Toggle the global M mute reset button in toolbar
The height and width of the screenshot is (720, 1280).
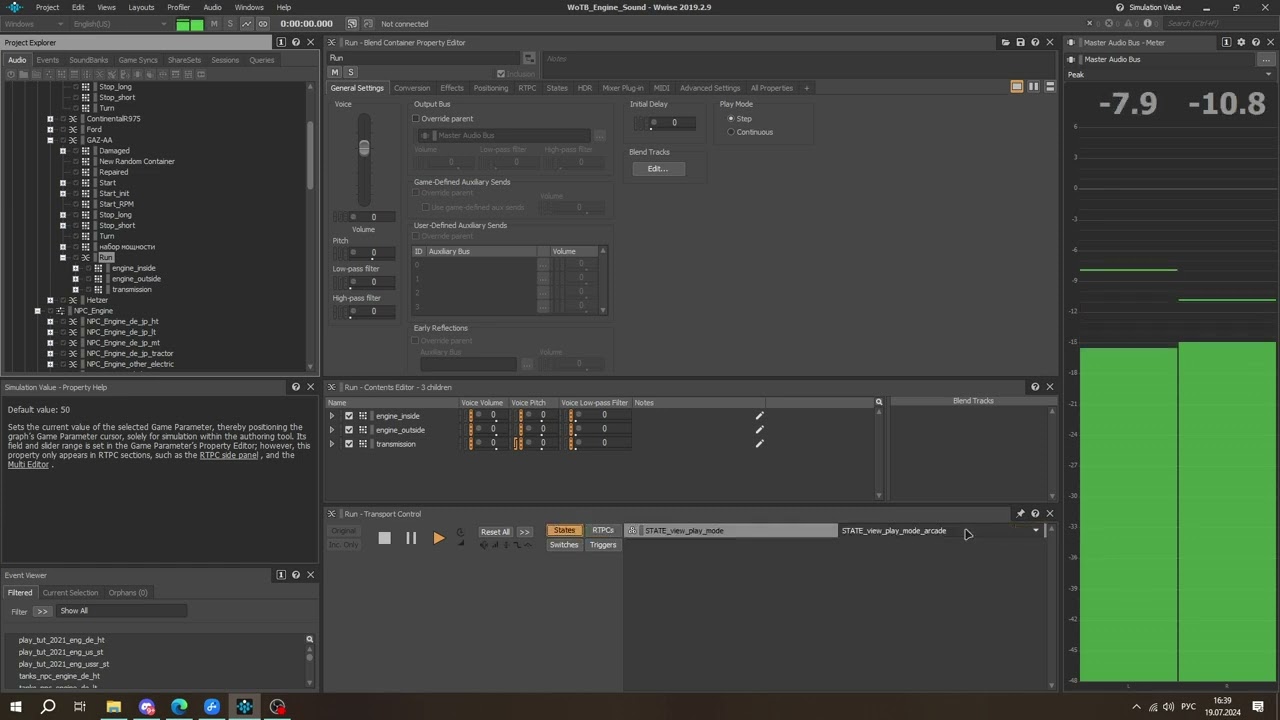click(x=214, y=23)
